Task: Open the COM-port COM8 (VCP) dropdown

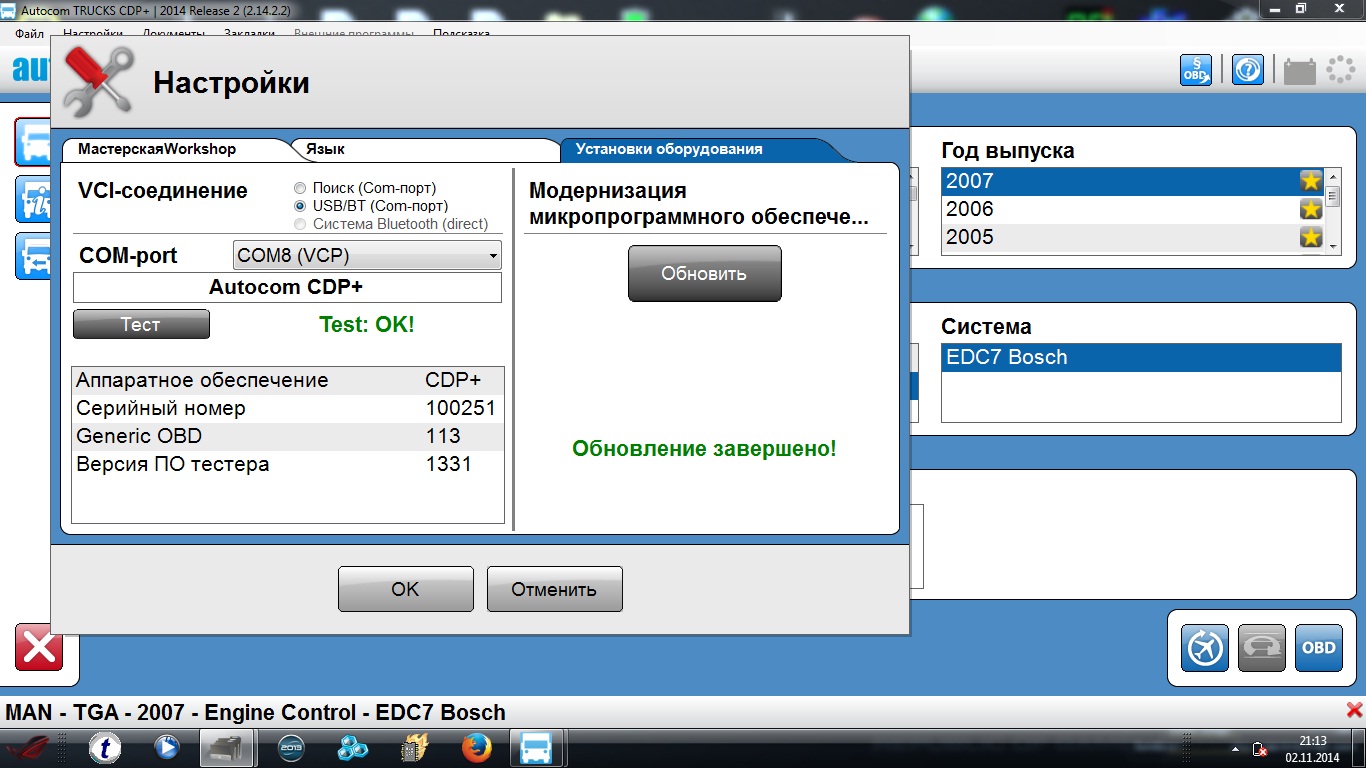Action: (x=367, y=255)
